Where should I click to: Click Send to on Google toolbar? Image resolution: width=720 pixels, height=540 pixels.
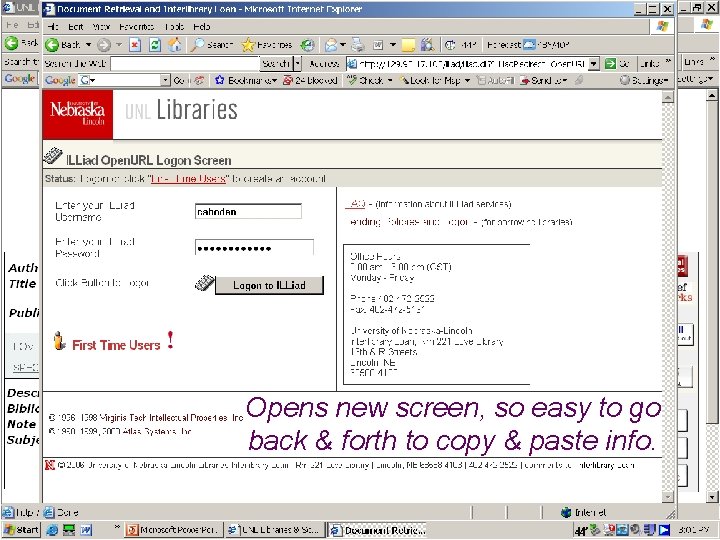tap(542, 80)
